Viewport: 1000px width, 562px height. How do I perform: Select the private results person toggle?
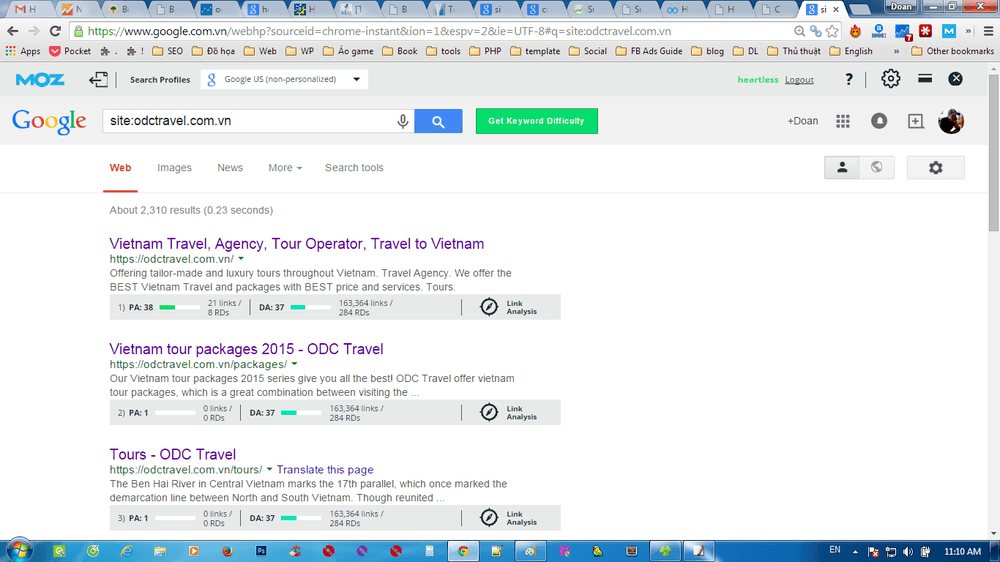click(842, 168)
